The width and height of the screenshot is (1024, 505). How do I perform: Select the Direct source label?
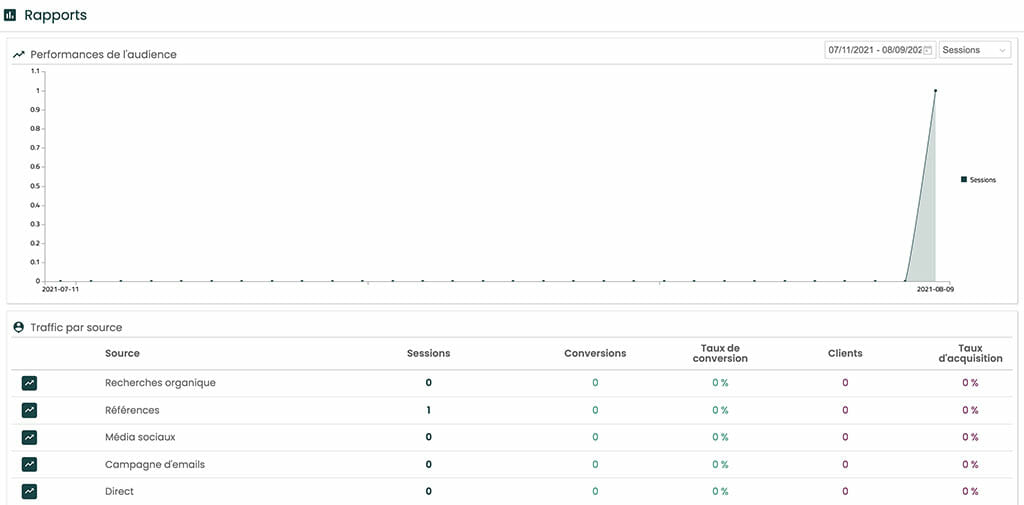(120, 491)
